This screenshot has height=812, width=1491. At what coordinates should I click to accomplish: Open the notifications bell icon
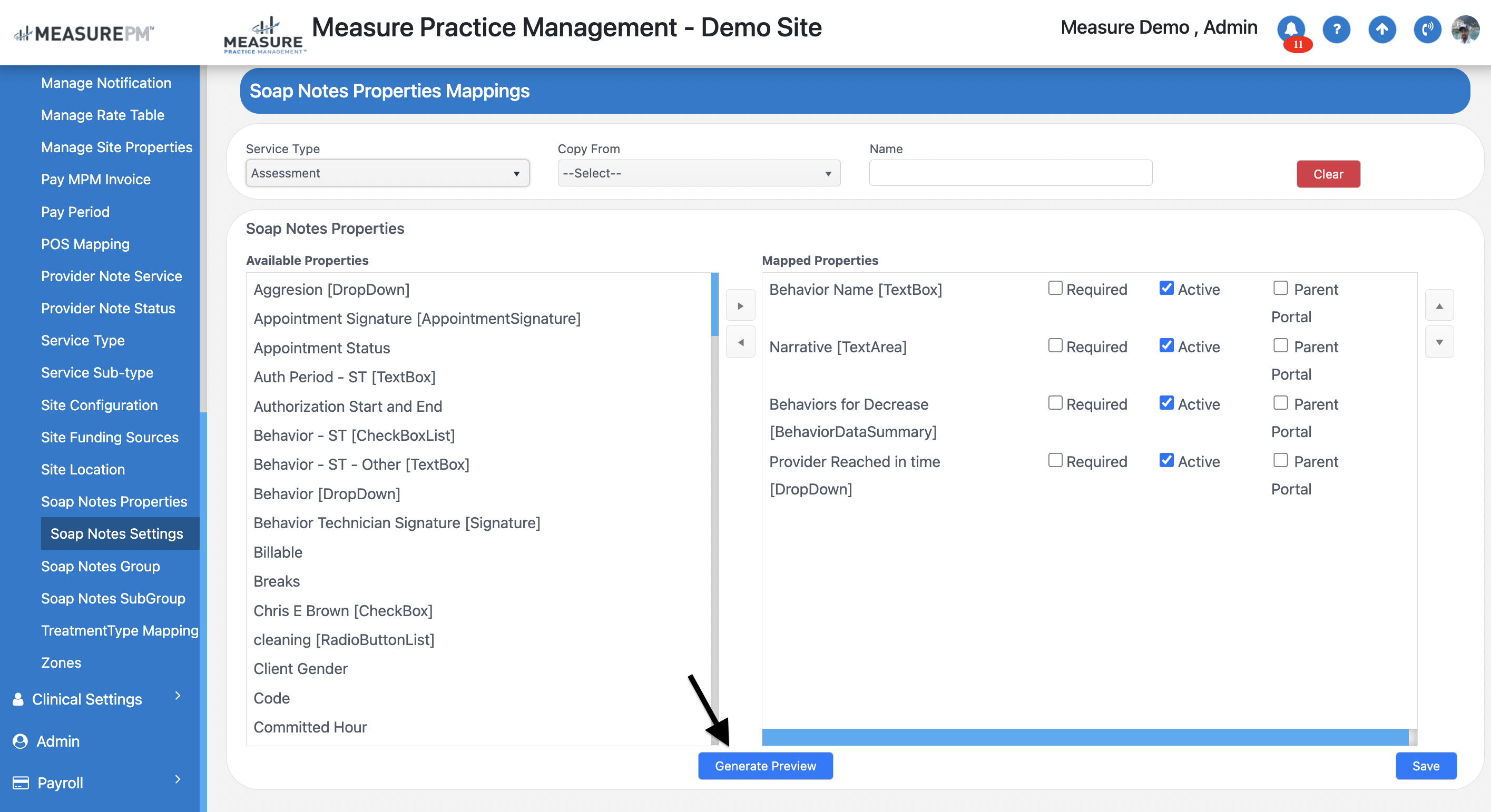pyautogui.click(x=1291, y=29)
